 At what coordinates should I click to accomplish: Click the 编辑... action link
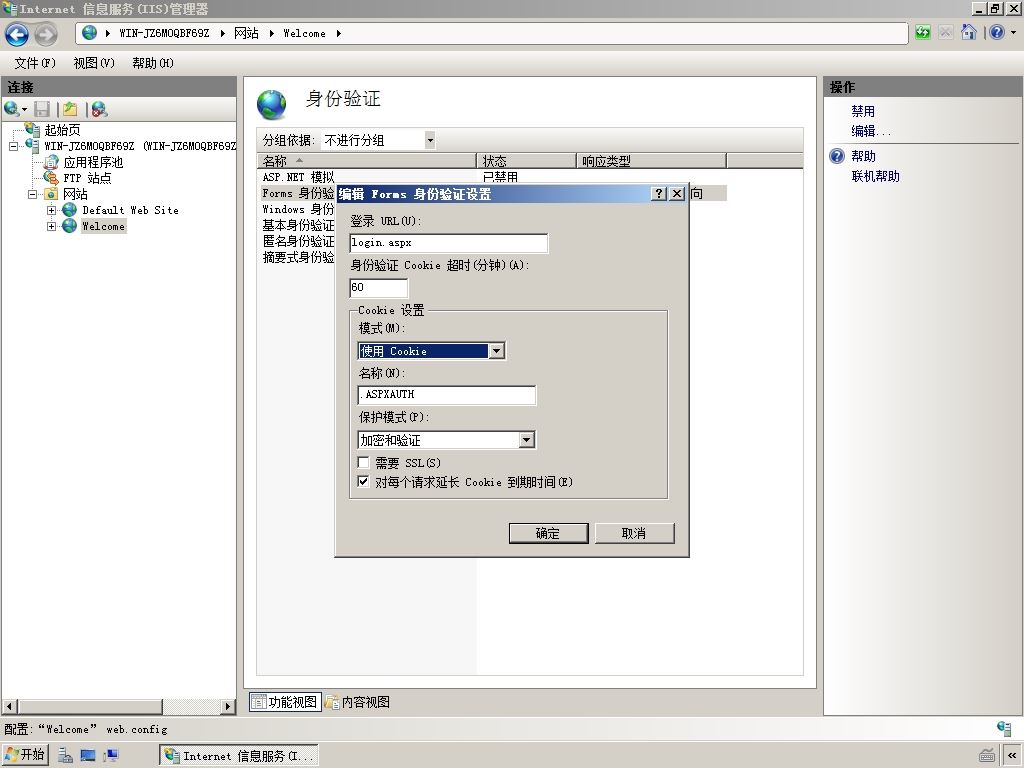point(871,131)
